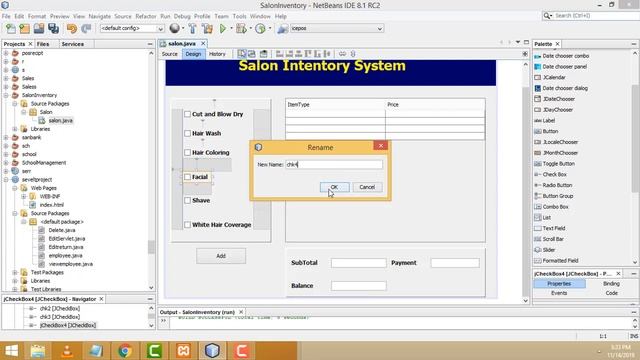Click the Open Project toolbar icon
Screen dimensions: 640x360
[39, 29]
